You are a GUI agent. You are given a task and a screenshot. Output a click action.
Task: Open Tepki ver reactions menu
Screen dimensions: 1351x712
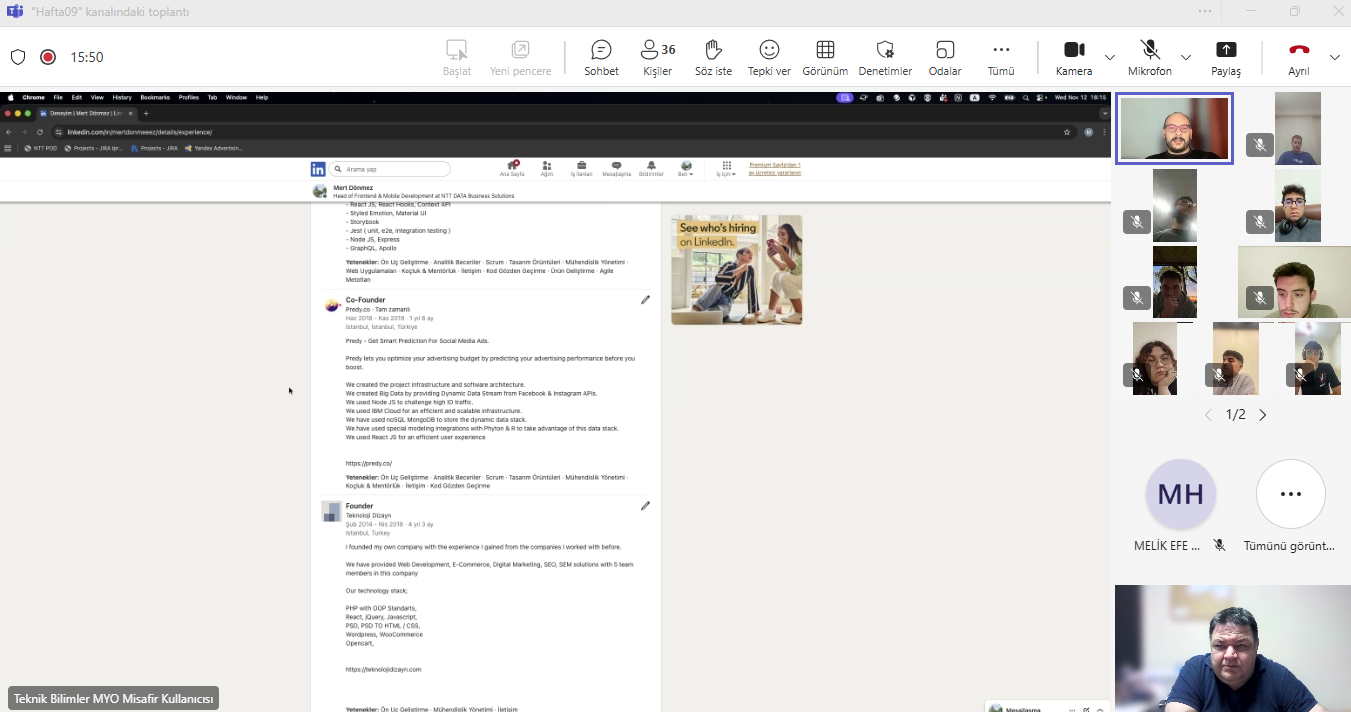769,57
